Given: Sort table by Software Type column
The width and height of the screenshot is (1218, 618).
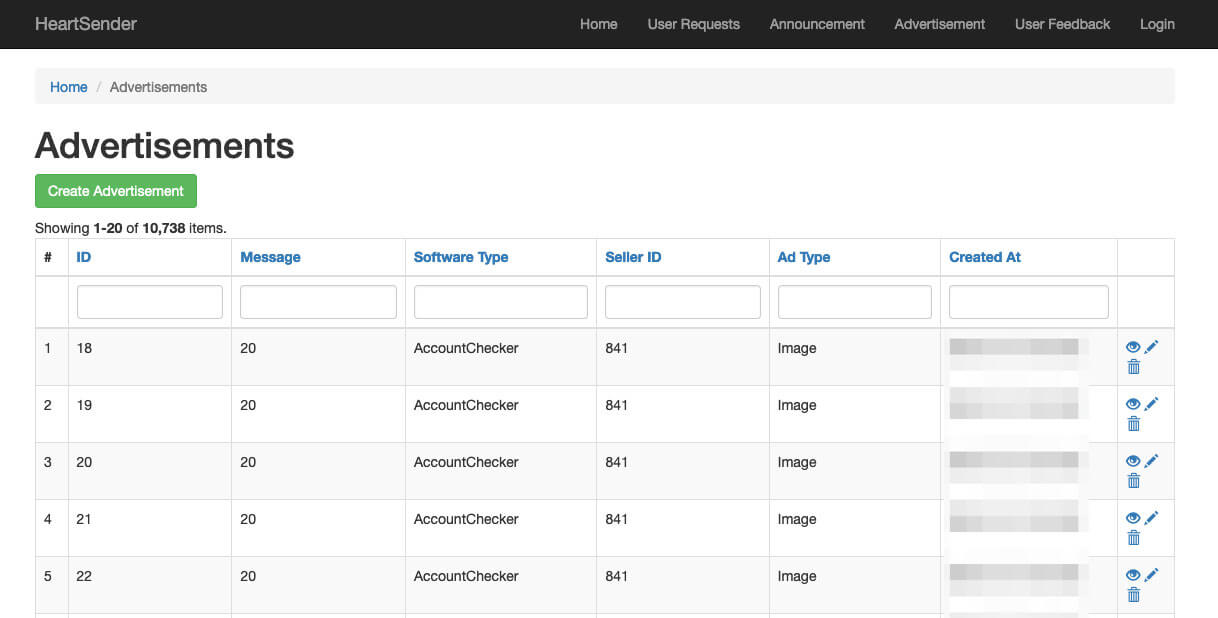Looking at the screenshot, I should (461, 257).
